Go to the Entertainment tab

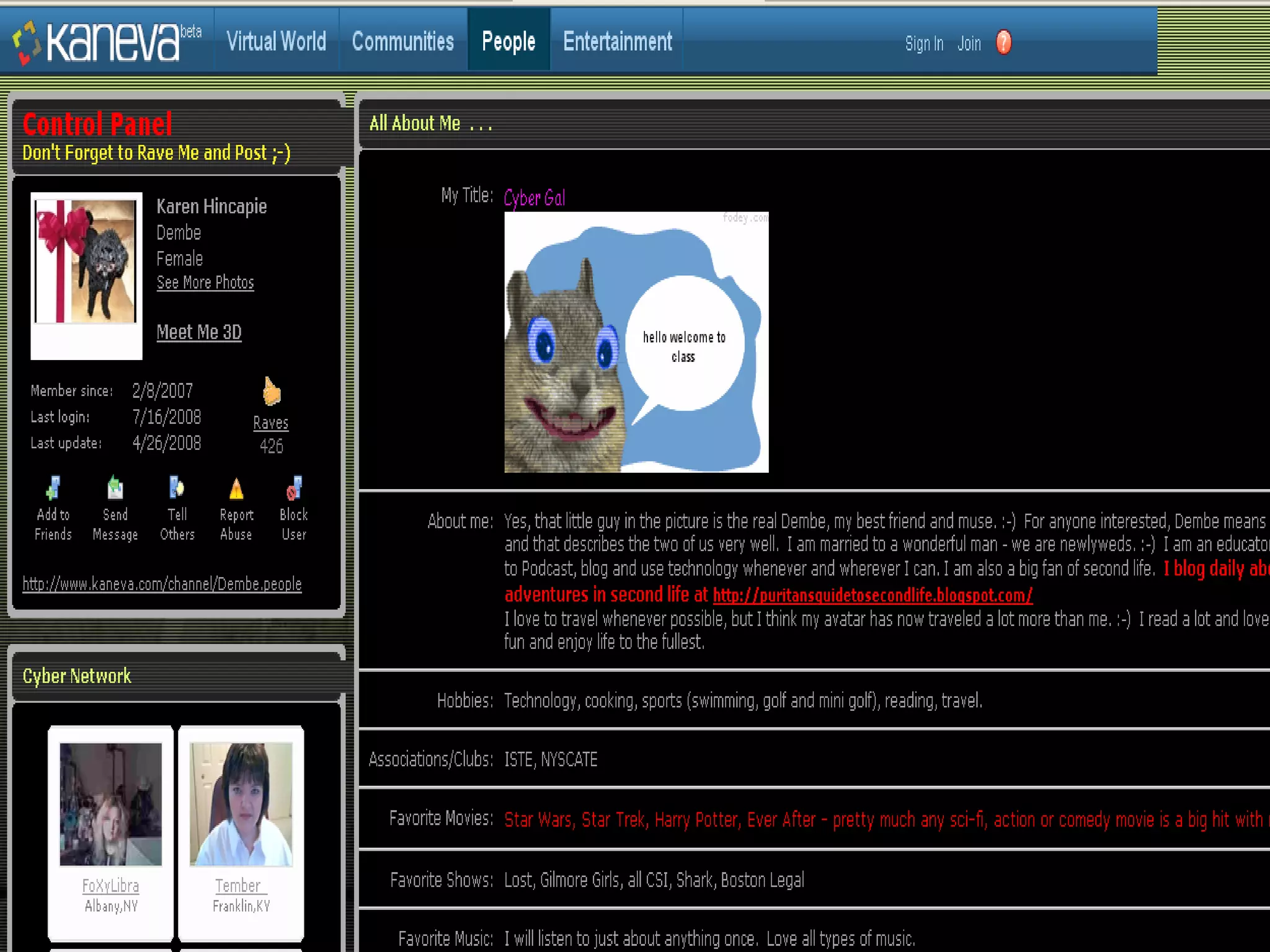[617, 42]
